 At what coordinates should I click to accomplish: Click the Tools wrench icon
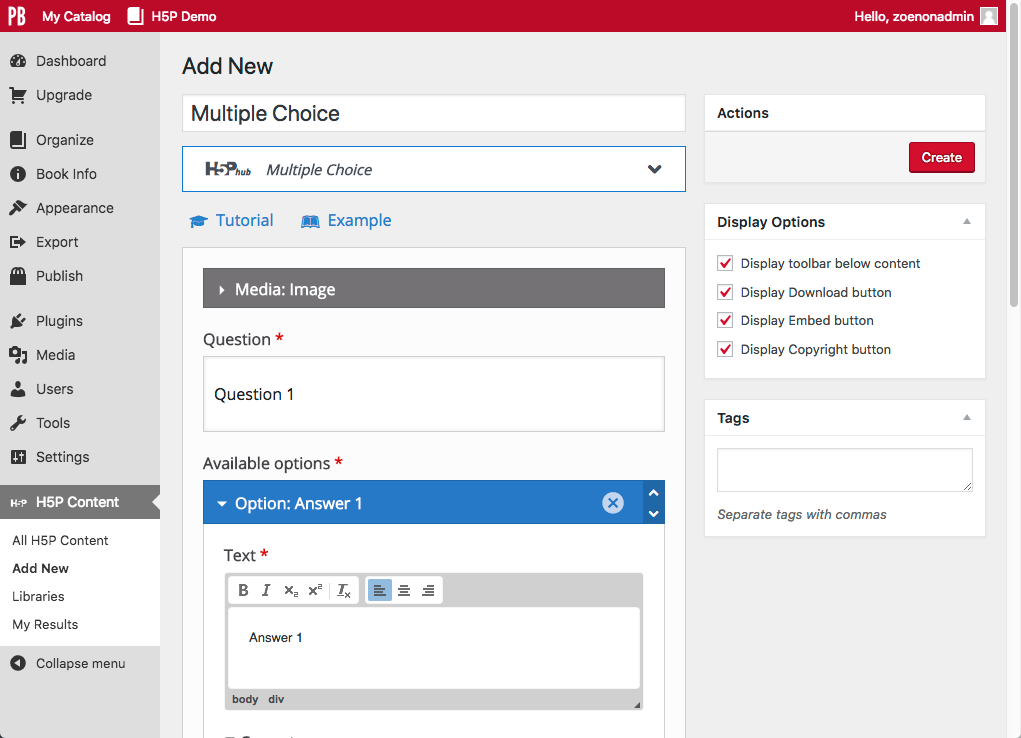point(18,423)
